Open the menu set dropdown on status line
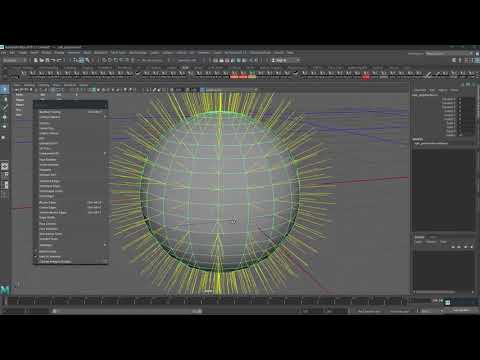 (15, 60)
